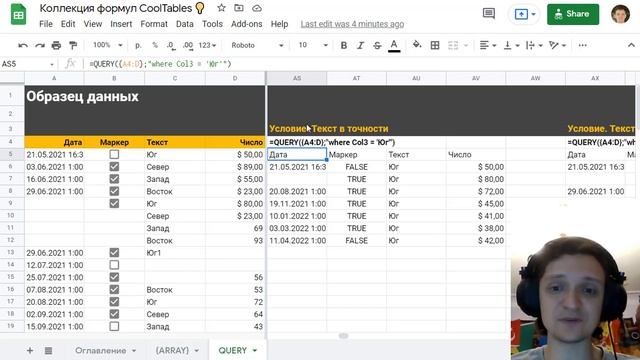The image size is (640, 360).
Task: Toggle italic formatting
Action: (360, 45)
